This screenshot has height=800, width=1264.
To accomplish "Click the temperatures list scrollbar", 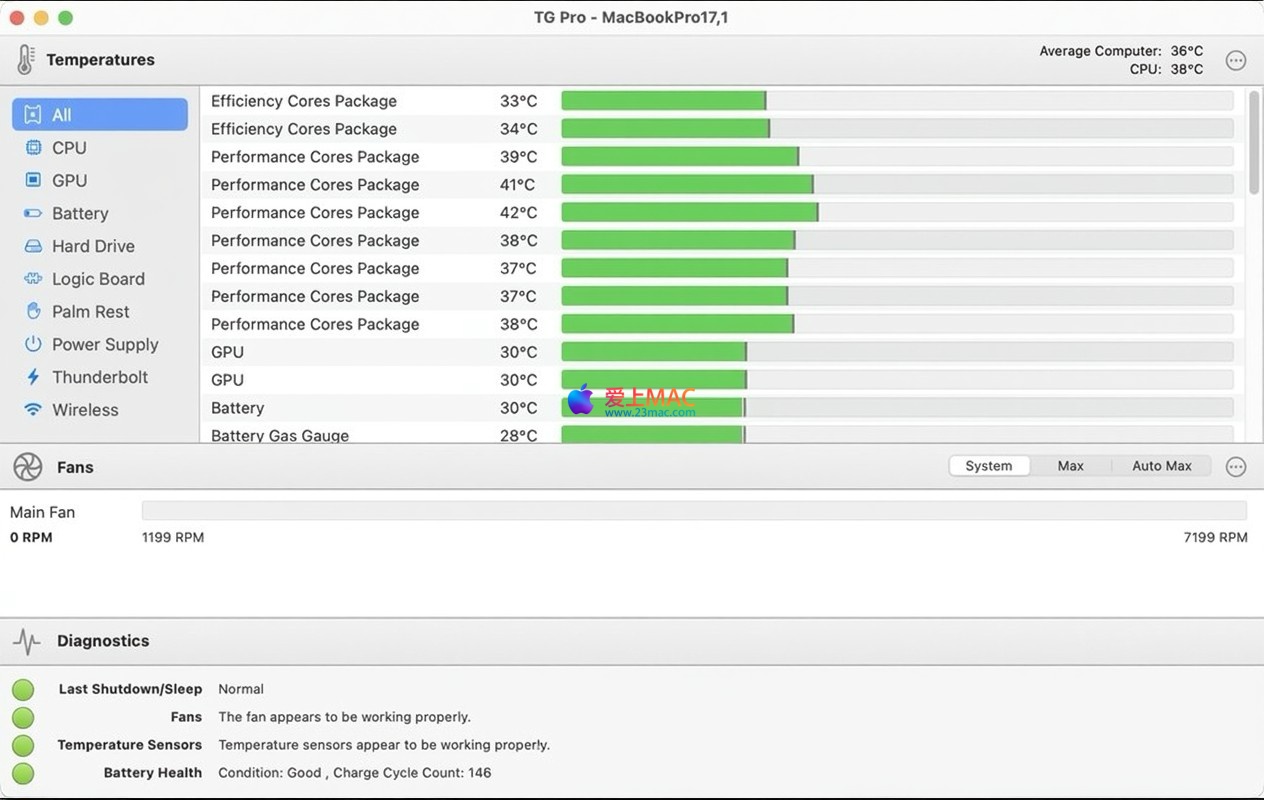I will pos(1254,143).
